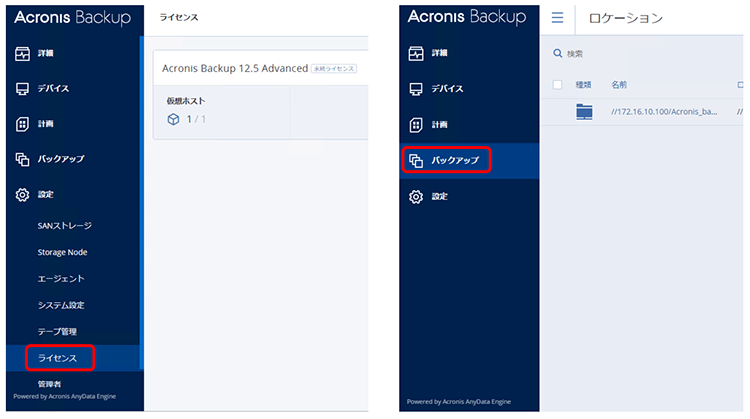The width and height of the screenshot is (750, 419).
Task: Click the 詳細 dashboard icon in right window
Action: [416, 53]
